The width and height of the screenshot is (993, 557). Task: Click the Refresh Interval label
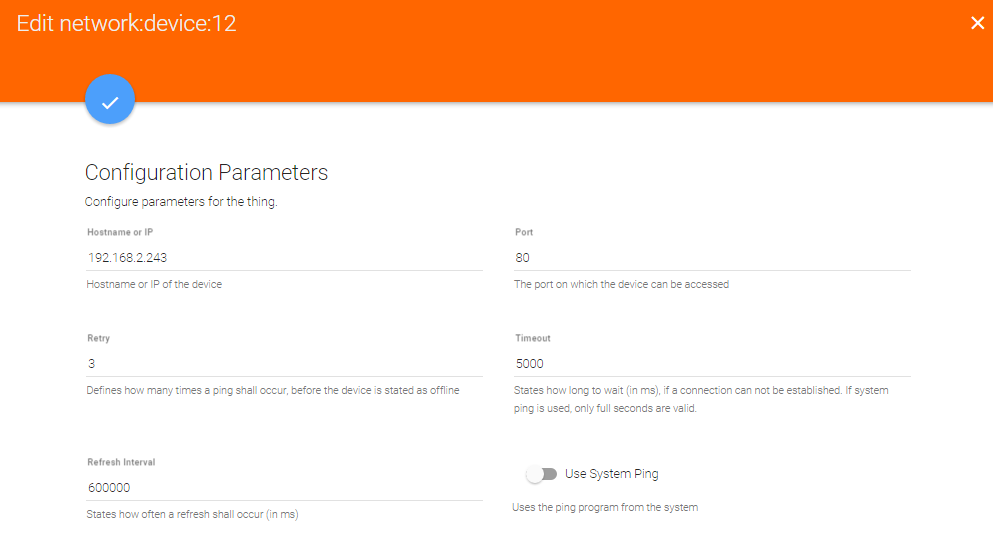121,462
